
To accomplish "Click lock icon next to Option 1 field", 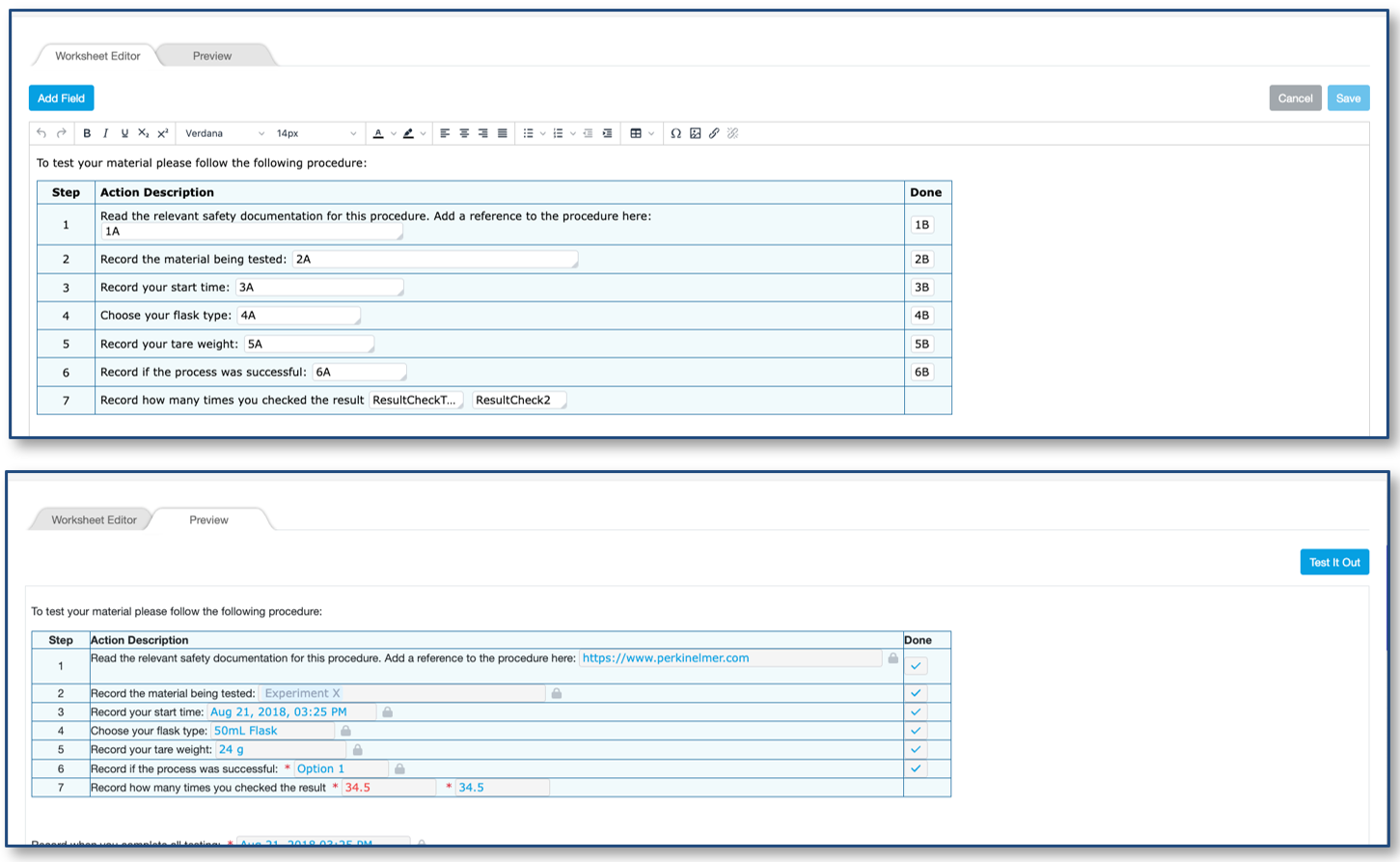I will click(399, 768).
